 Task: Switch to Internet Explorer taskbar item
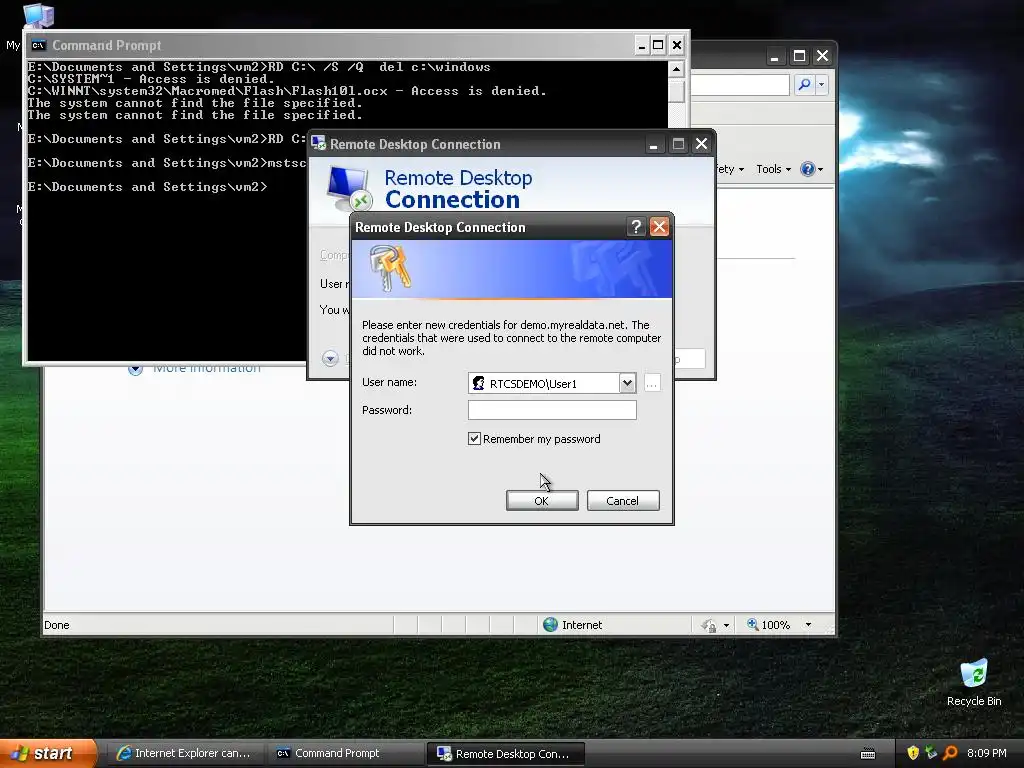click(185, 753)
